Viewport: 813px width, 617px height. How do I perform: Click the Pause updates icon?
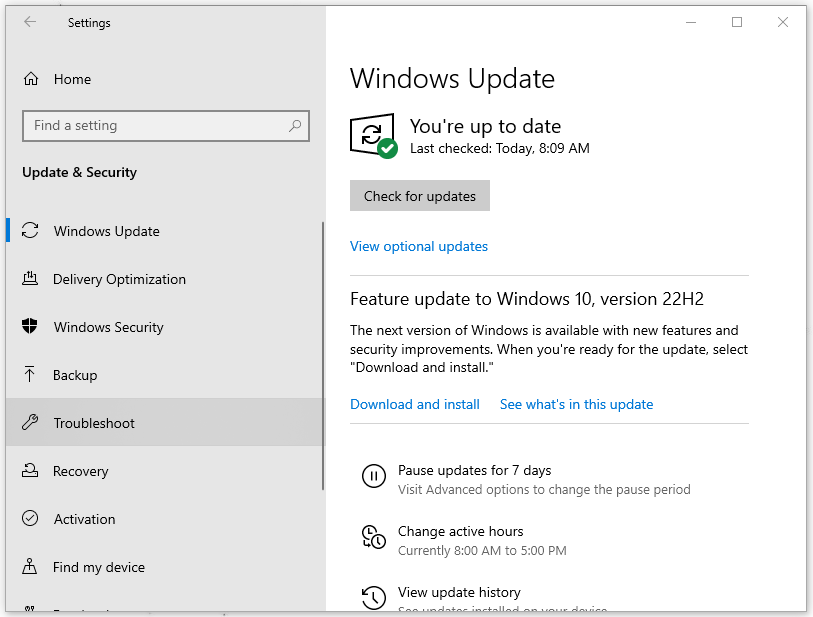pos(373,477)
